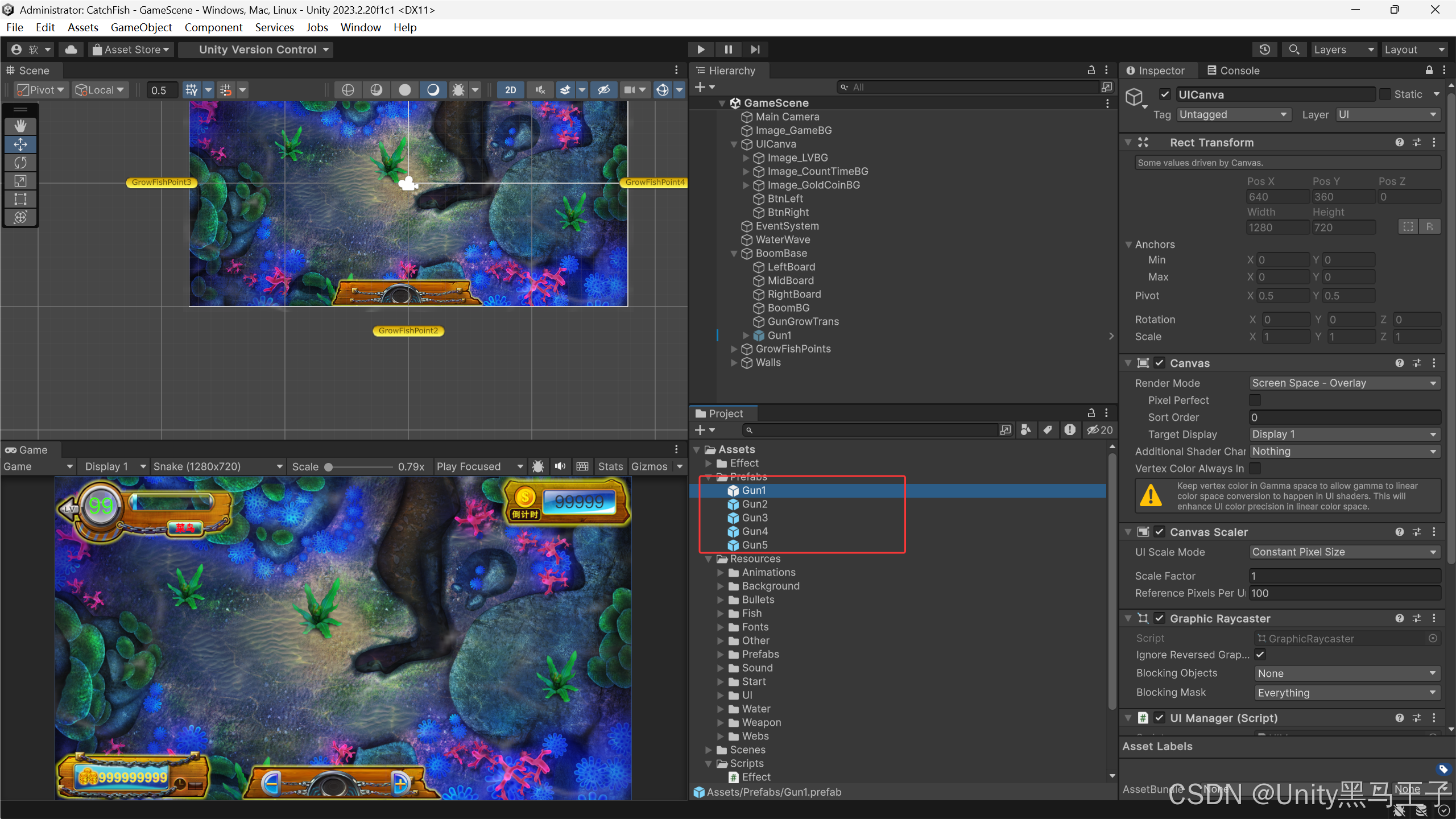Click the cloud services icon

(x=71, y=49)
